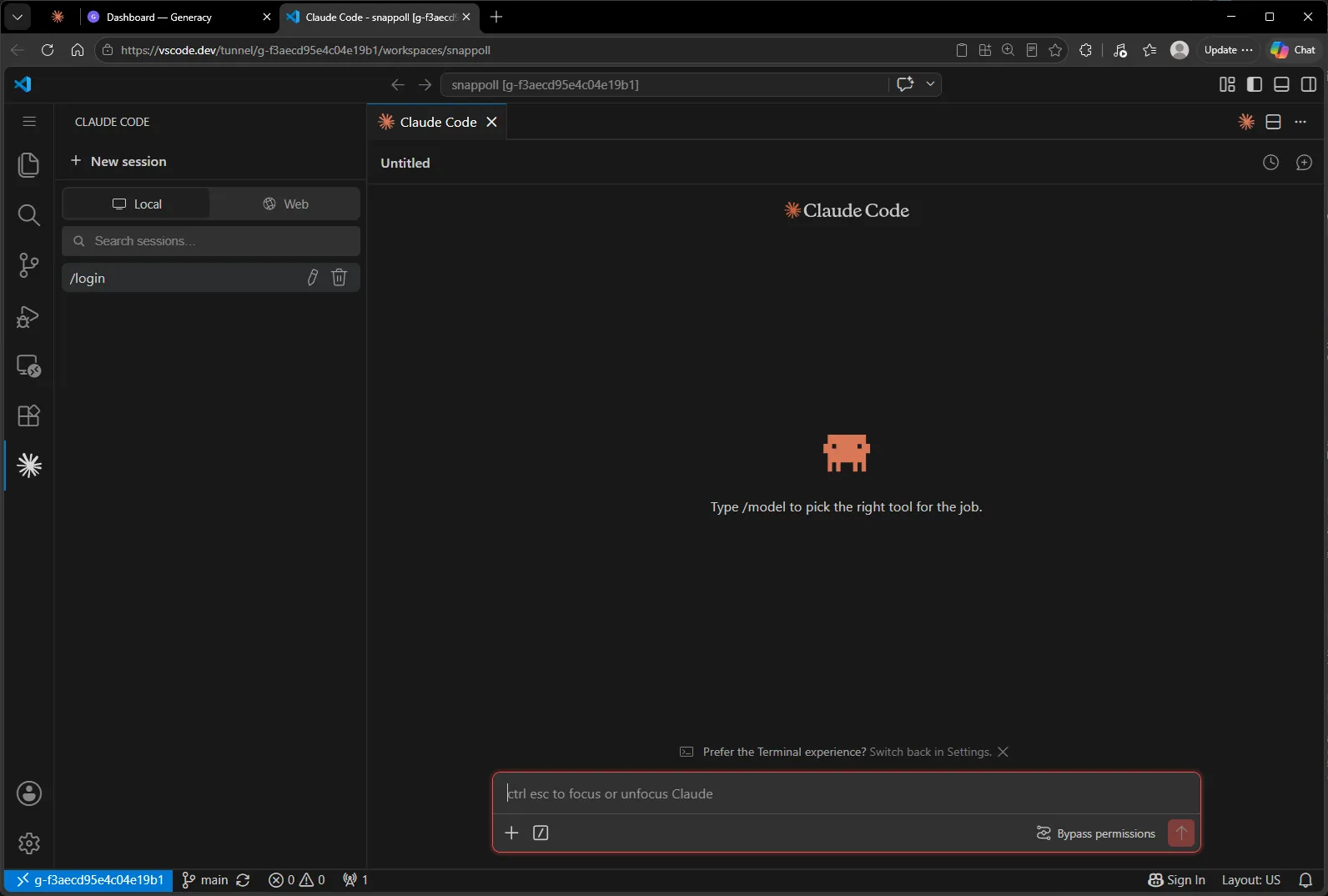Dismiss the Terminal experience hint

[x=1003, y=752]
